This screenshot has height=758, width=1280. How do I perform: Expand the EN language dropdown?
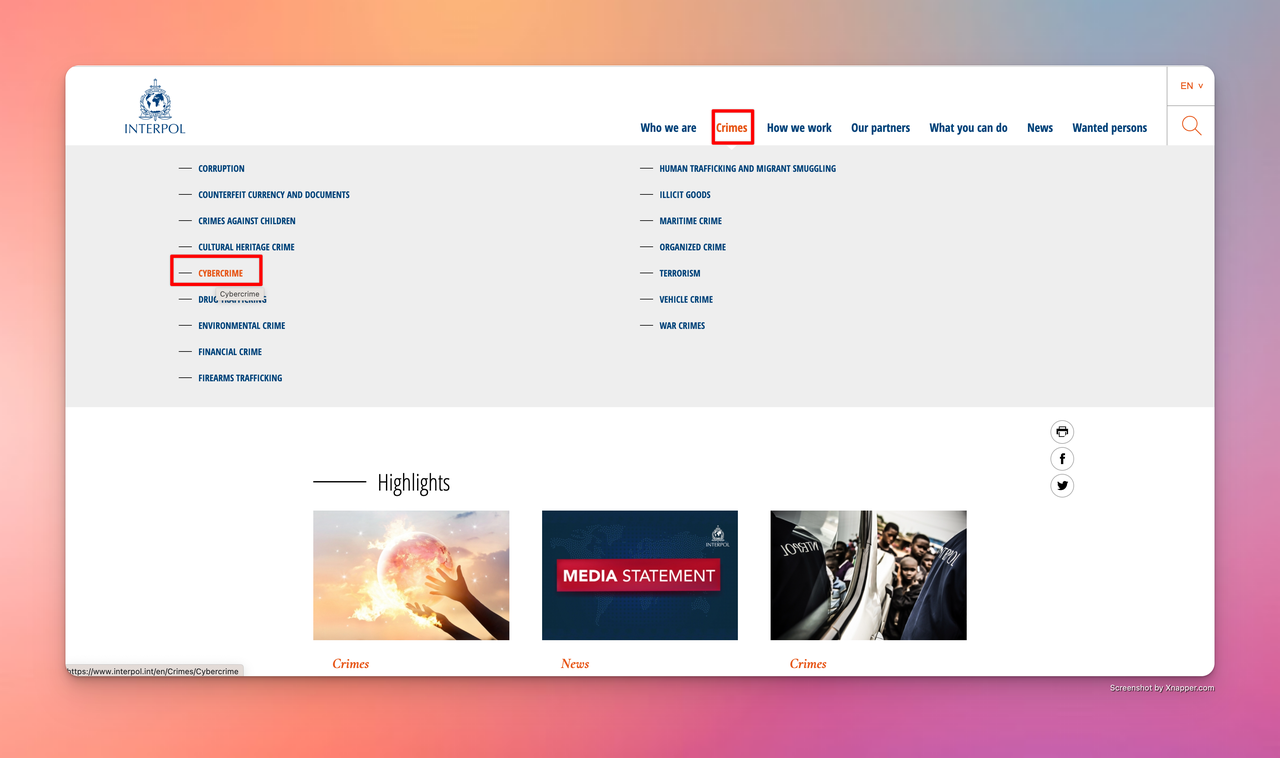1191,86
